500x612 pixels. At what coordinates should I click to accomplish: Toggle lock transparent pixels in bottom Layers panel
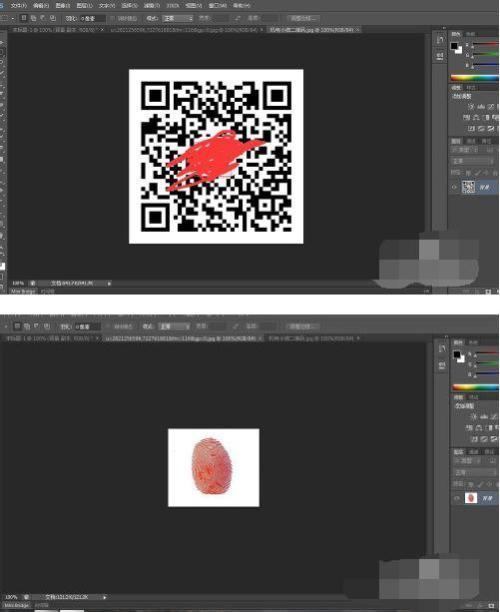pos(471,484)
